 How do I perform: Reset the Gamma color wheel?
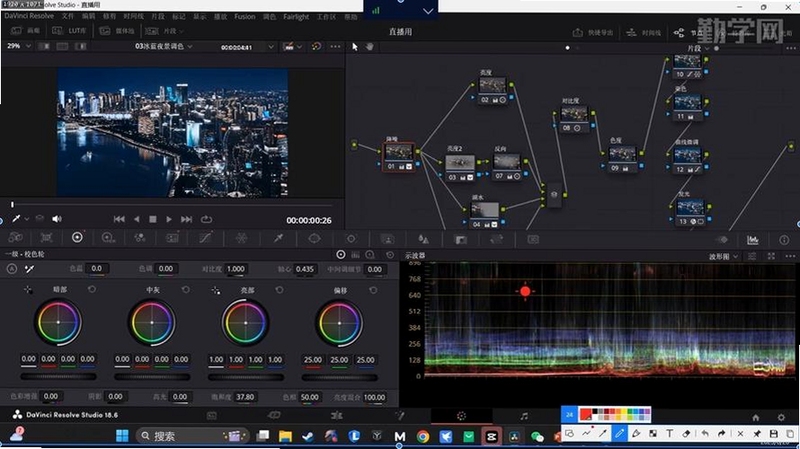186,289
